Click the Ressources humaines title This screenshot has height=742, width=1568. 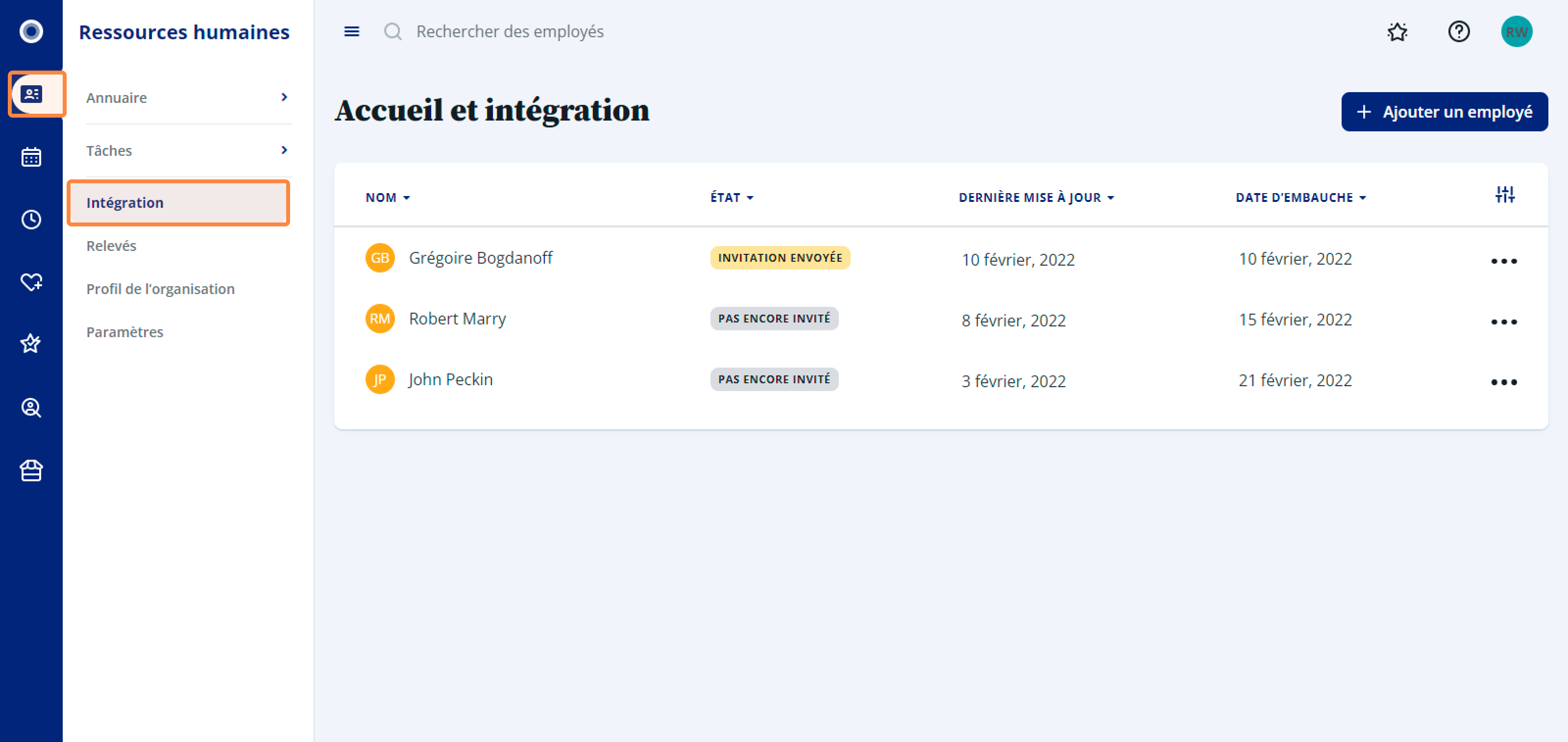(184, 32)
